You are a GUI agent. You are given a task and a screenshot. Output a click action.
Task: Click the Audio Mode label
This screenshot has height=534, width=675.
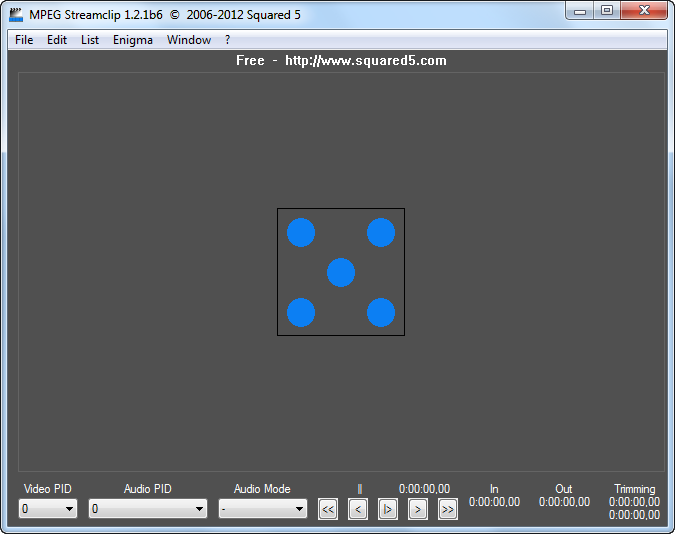tap(262, 489)
